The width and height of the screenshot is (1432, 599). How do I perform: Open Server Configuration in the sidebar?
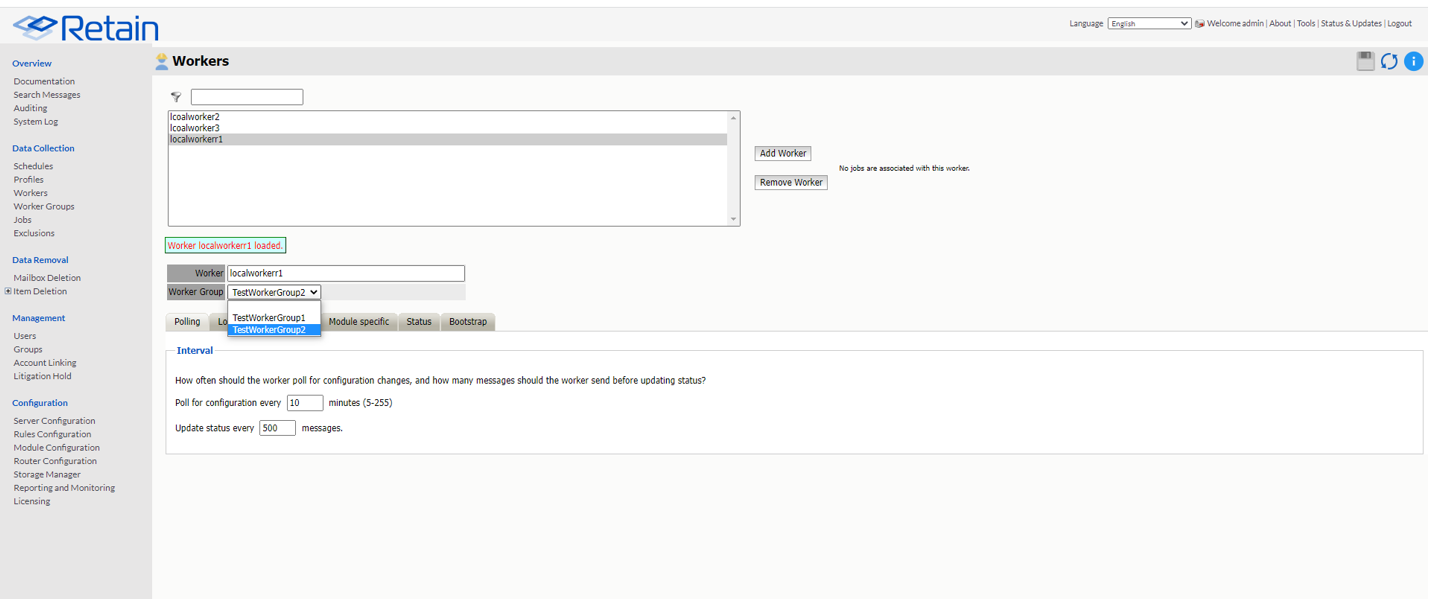tap(54, 421)
